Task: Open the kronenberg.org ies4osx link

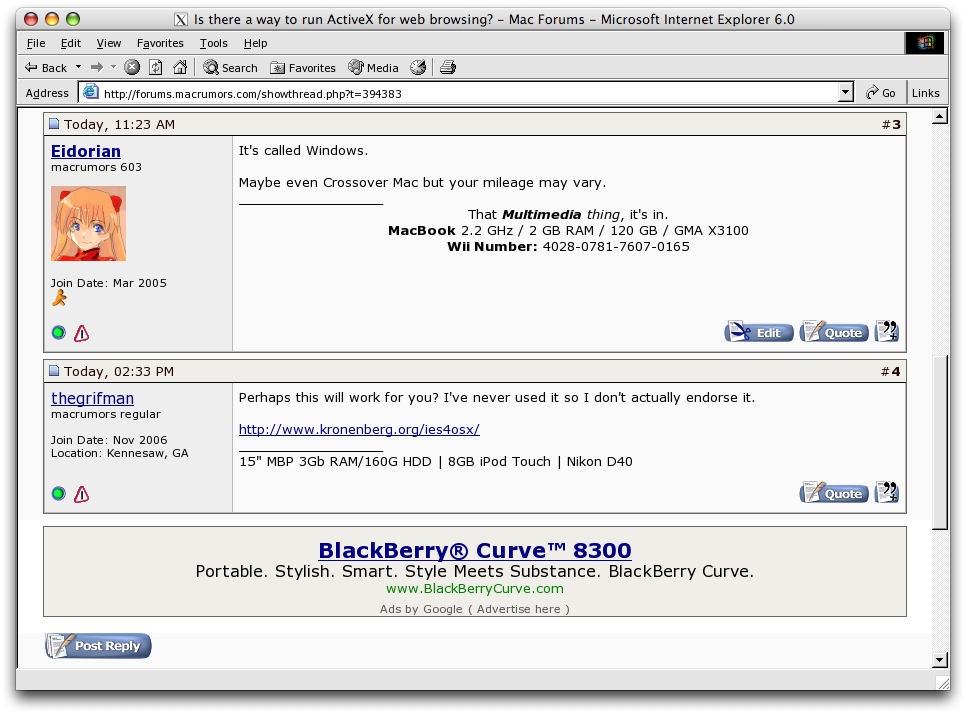Action: coord(359,429)
